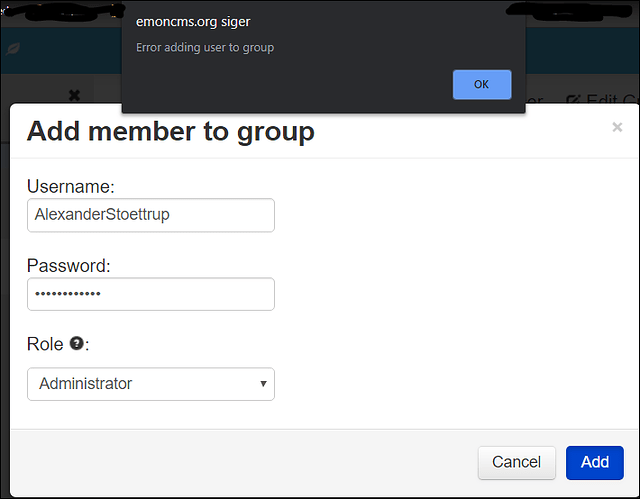Click the black ✖ icon behind the dialog
Viewport: 640px width, 499px height.
(74, 95)
